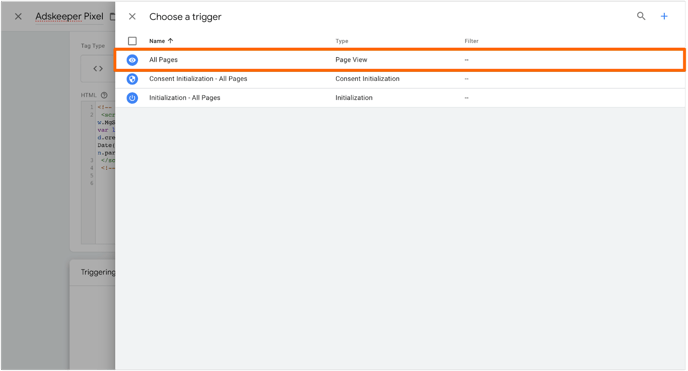Image resolution: width=688 pixels, height=371 pixels.
Task: Click folder icon beside Adskeeper Pixel title
Action: point(112,17)
